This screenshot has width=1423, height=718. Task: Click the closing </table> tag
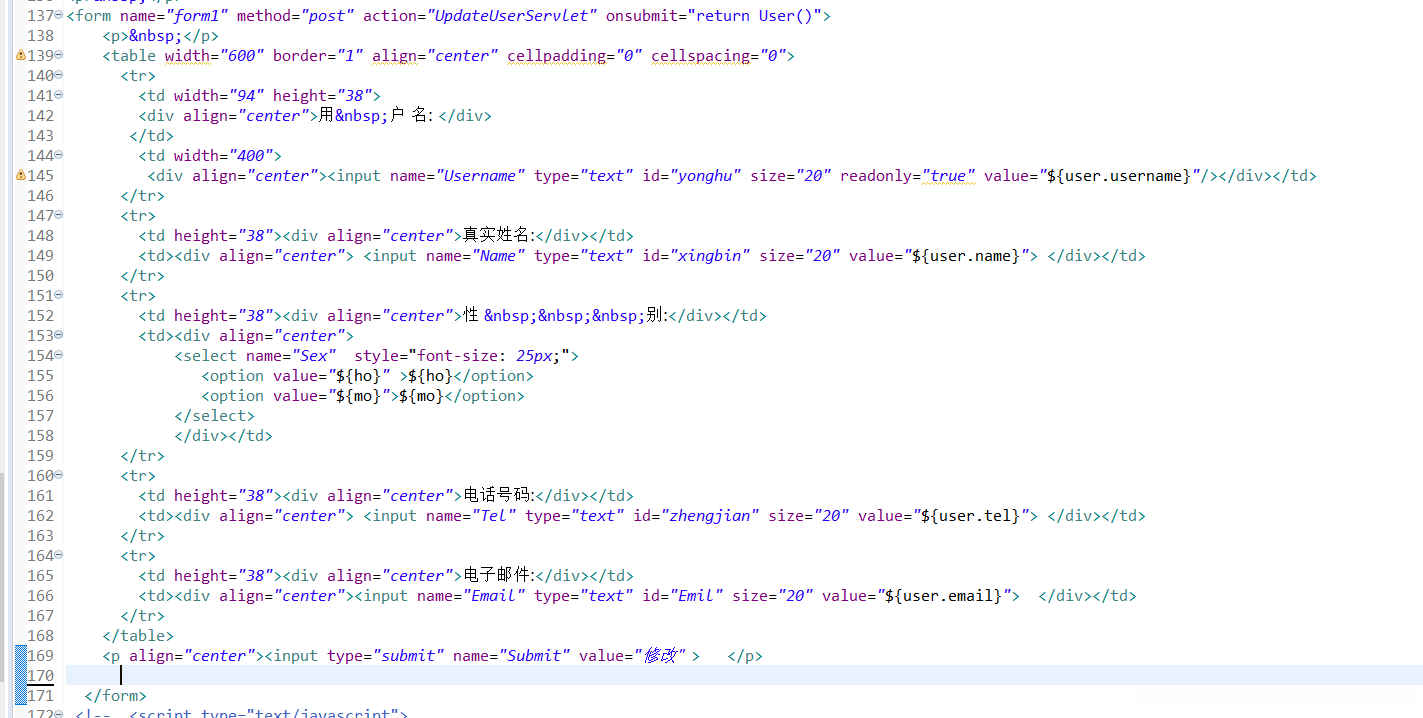(138, 636)
